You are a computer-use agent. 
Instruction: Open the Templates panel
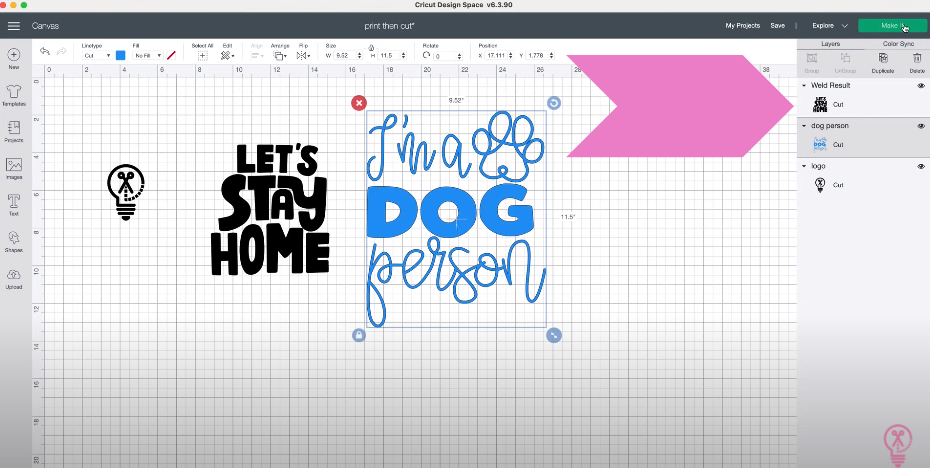click(14, 95)
